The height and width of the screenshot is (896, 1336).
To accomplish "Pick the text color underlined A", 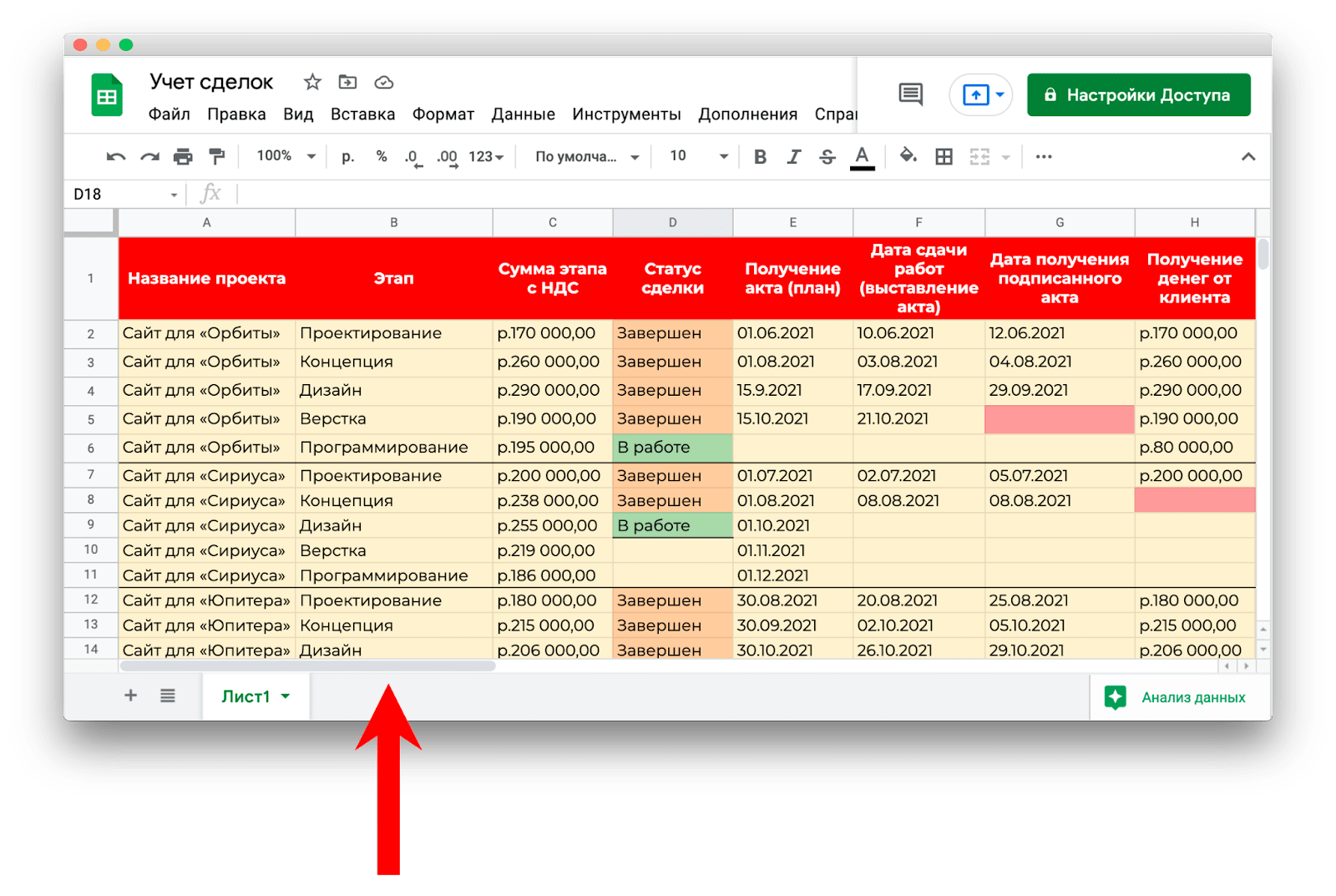I will pyautogui.click(x=862, y=157).
